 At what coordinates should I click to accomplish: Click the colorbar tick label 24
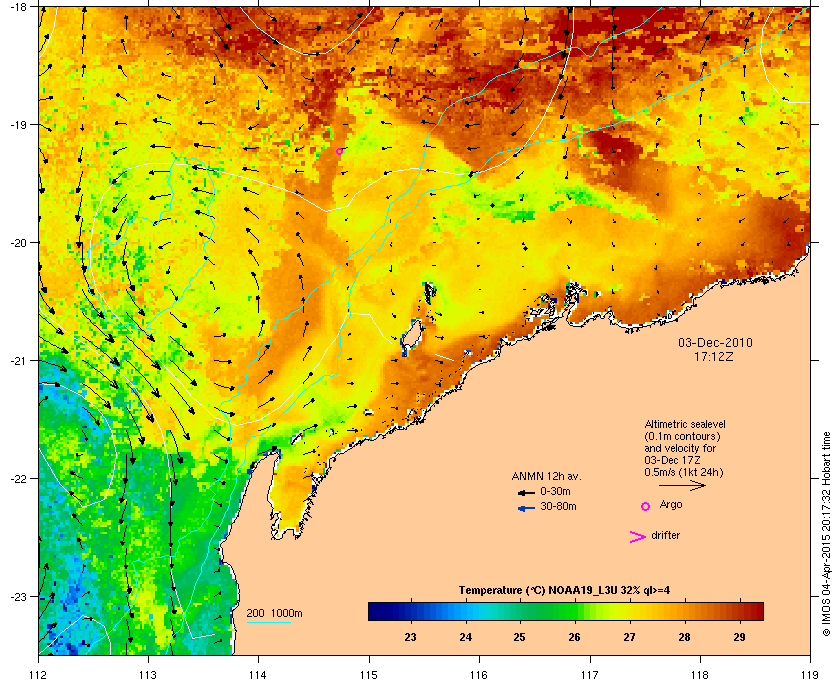(x=466, y=637)
